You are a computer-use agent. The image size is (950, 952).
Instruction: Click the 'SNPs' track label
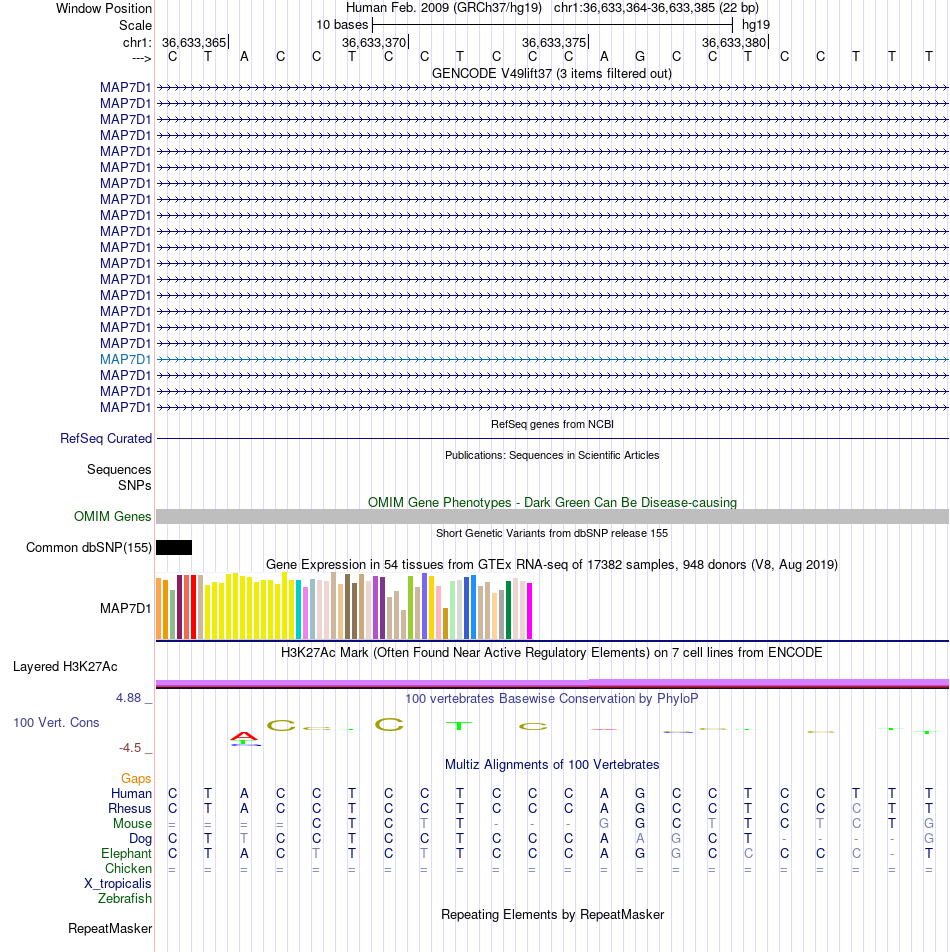[135, 486]
